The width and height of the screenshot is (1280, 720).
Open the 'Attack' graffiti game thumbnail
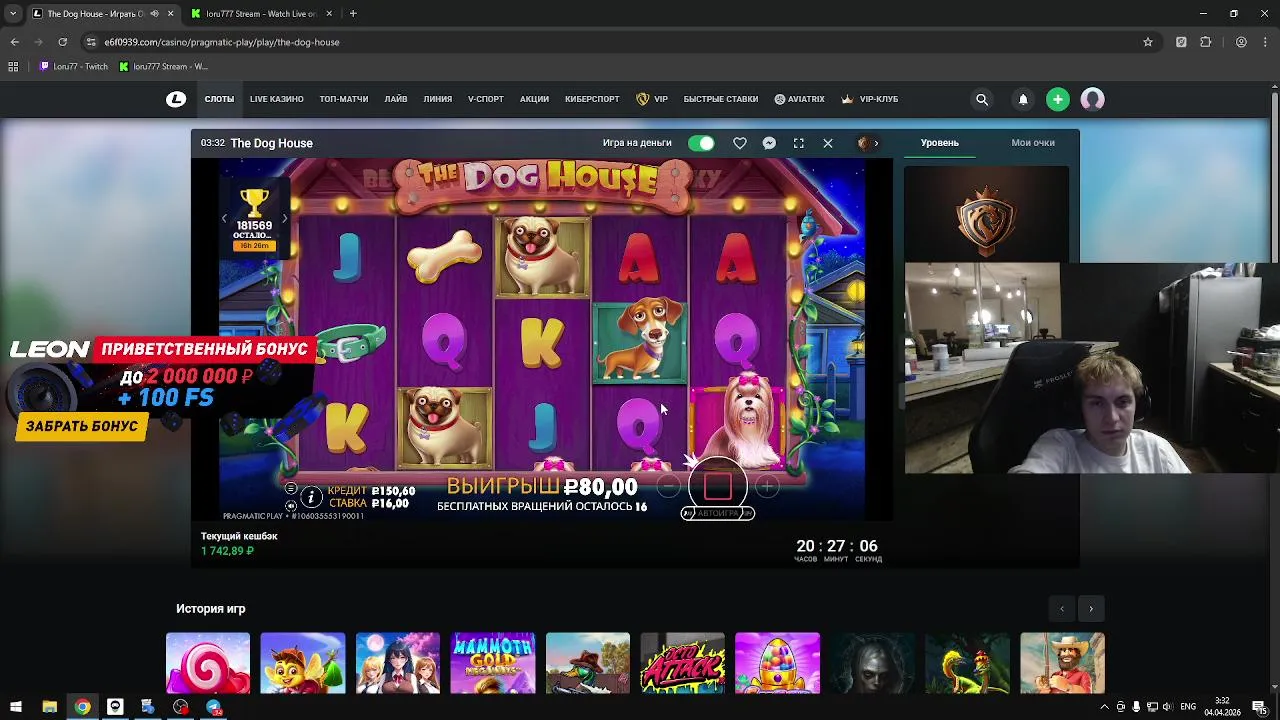coord(683,663)
